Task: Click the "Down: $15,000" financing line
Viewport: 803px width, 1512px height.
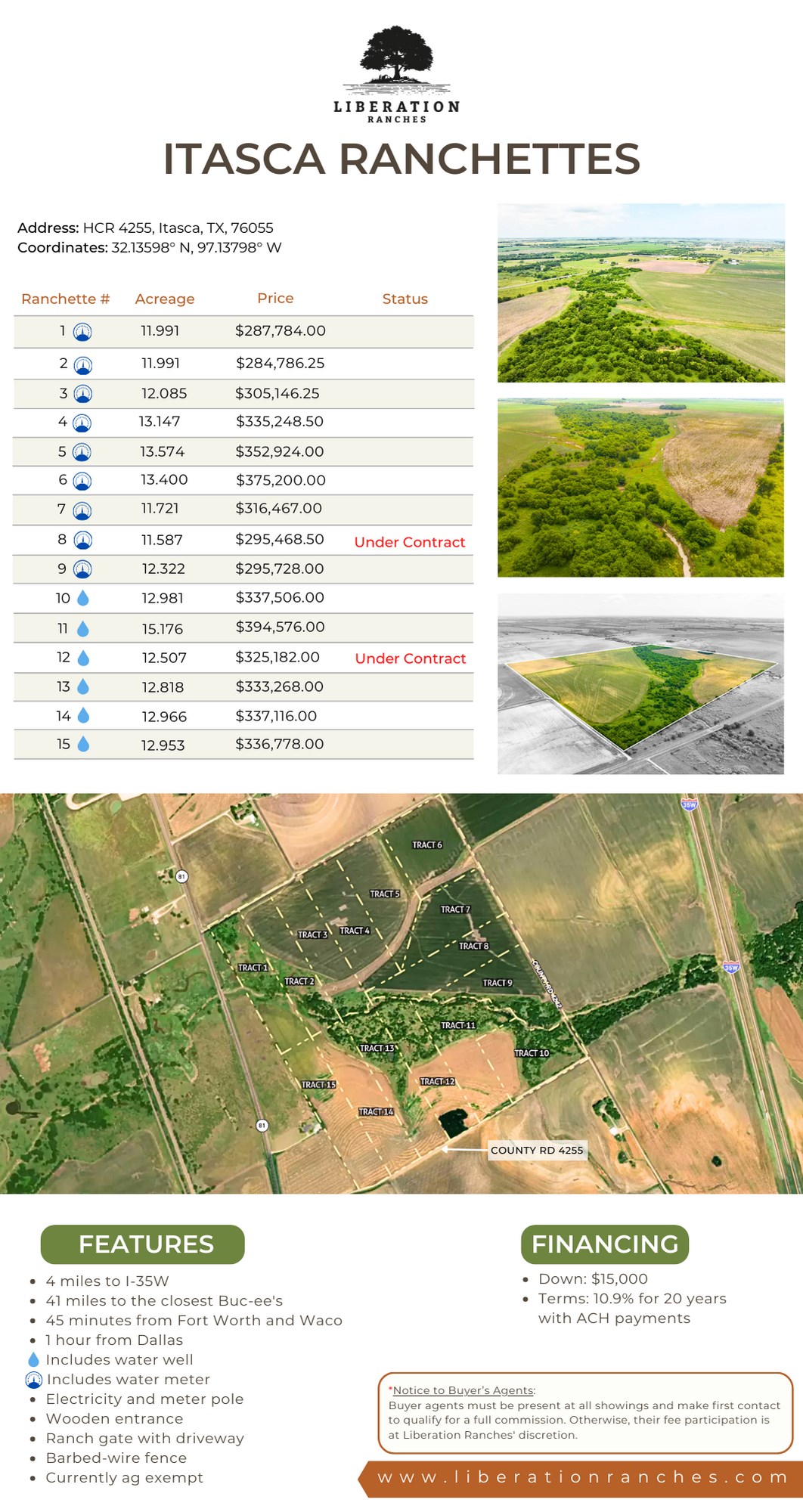Action: point(594,1278)
